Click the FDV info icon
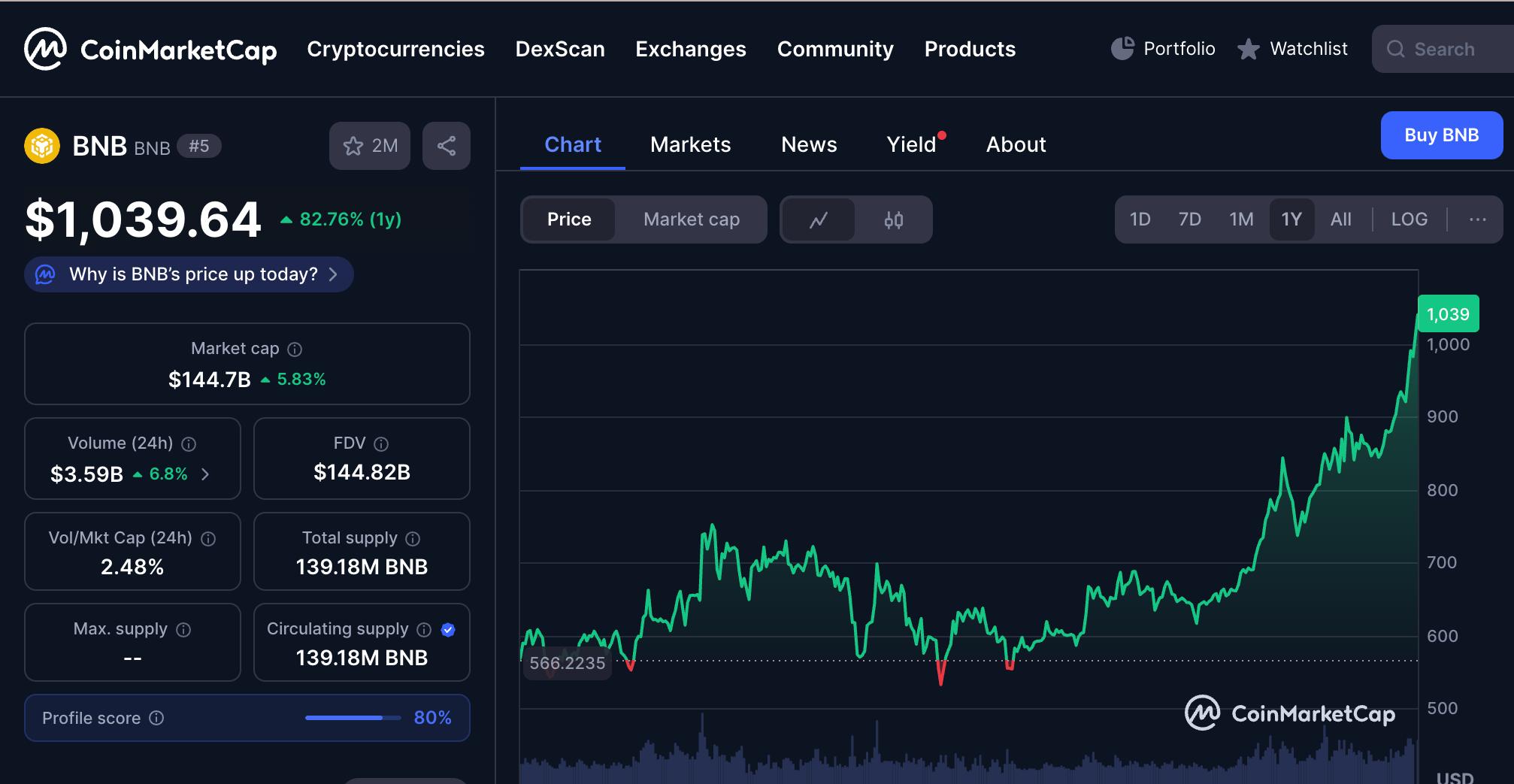 pyautogui.click(x=381, y=444)
